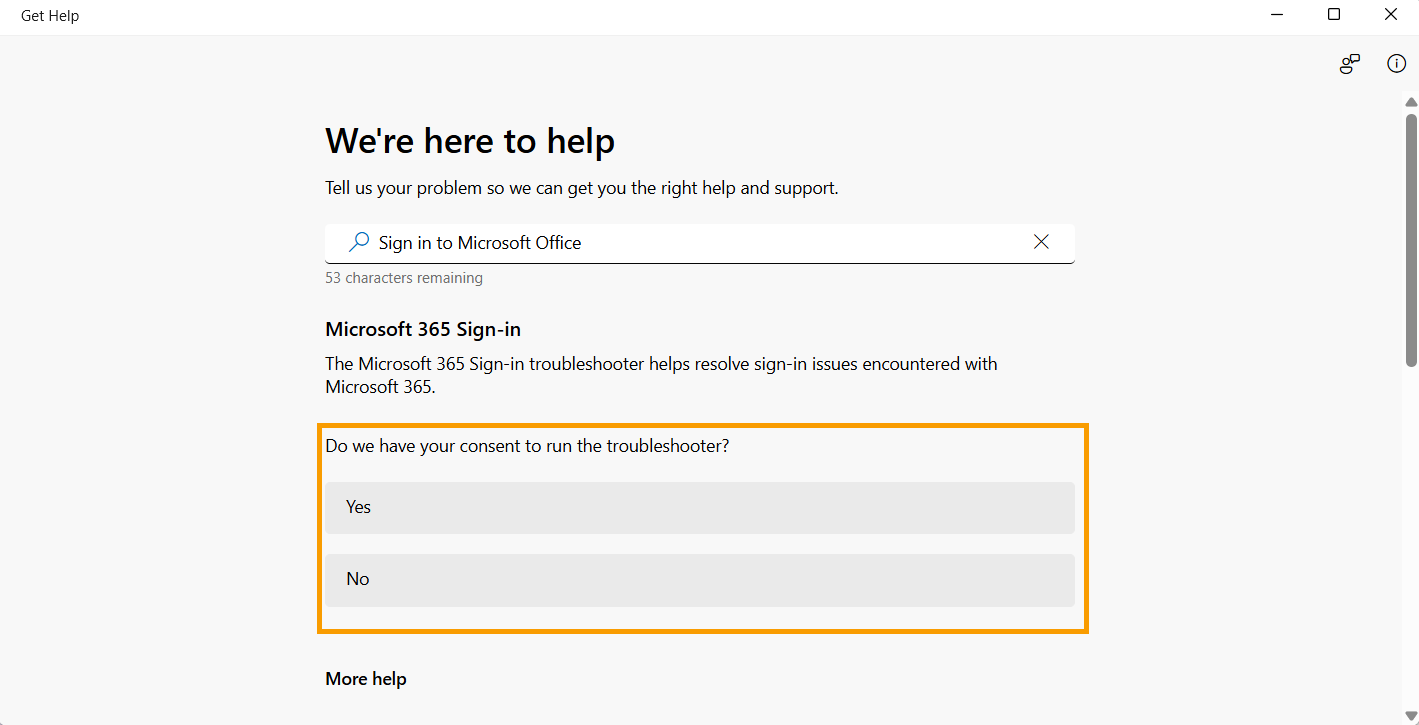The width and height of the screenshot is (1419, 725).
Task: Click the "More help" section heading
Action: point(366,679)
